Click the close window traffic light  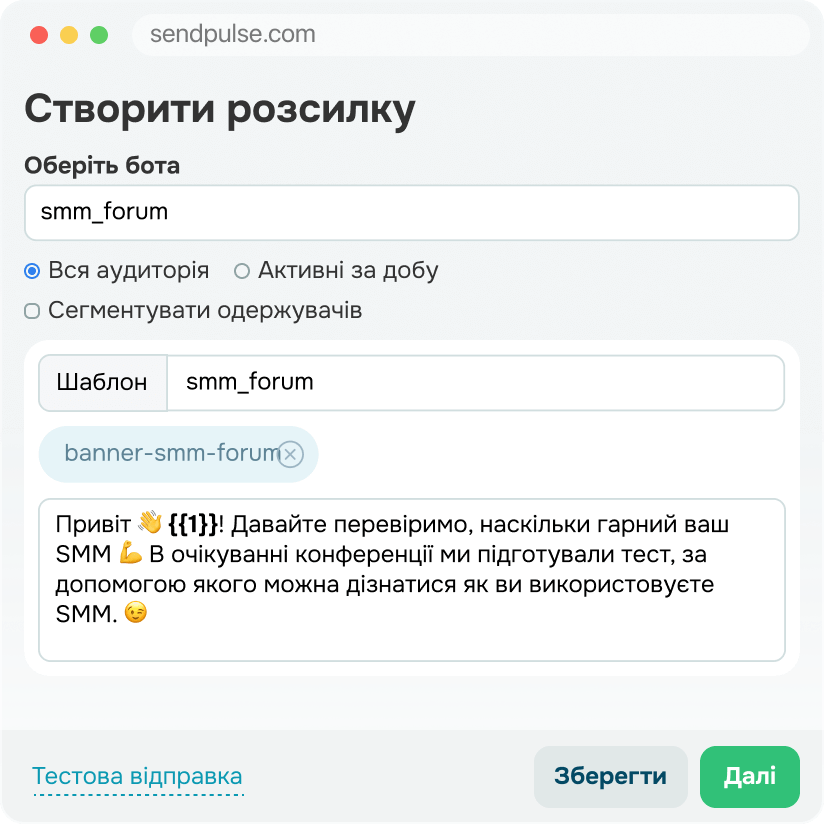tap(38, 34)
